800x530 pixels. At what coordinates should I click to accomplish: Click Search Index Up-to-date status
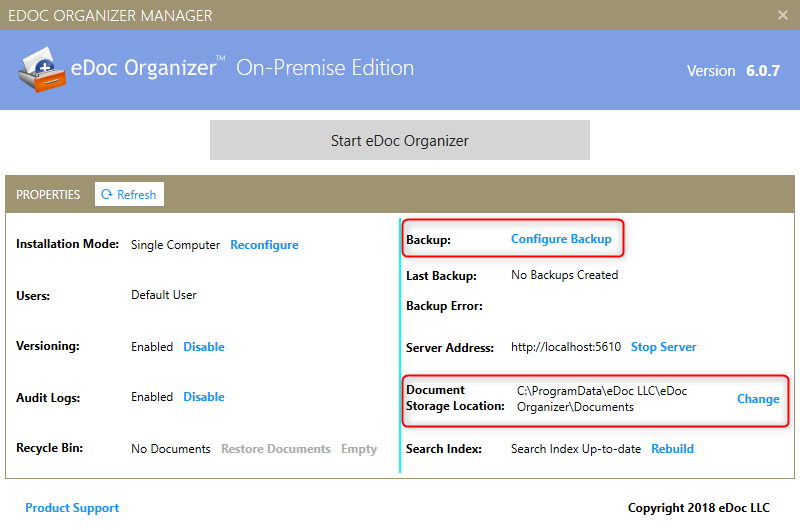point(576,449)
